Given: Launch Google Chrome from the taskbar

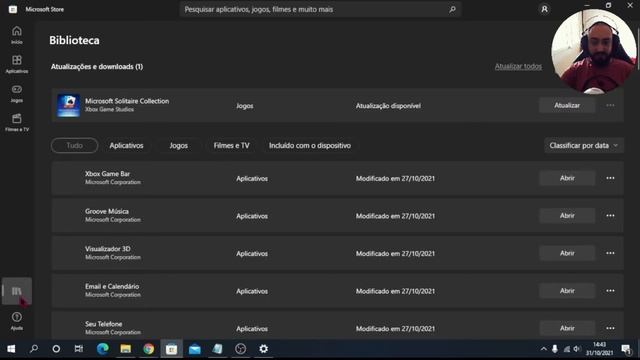Looking at the screenshot, I should [149, 349].
